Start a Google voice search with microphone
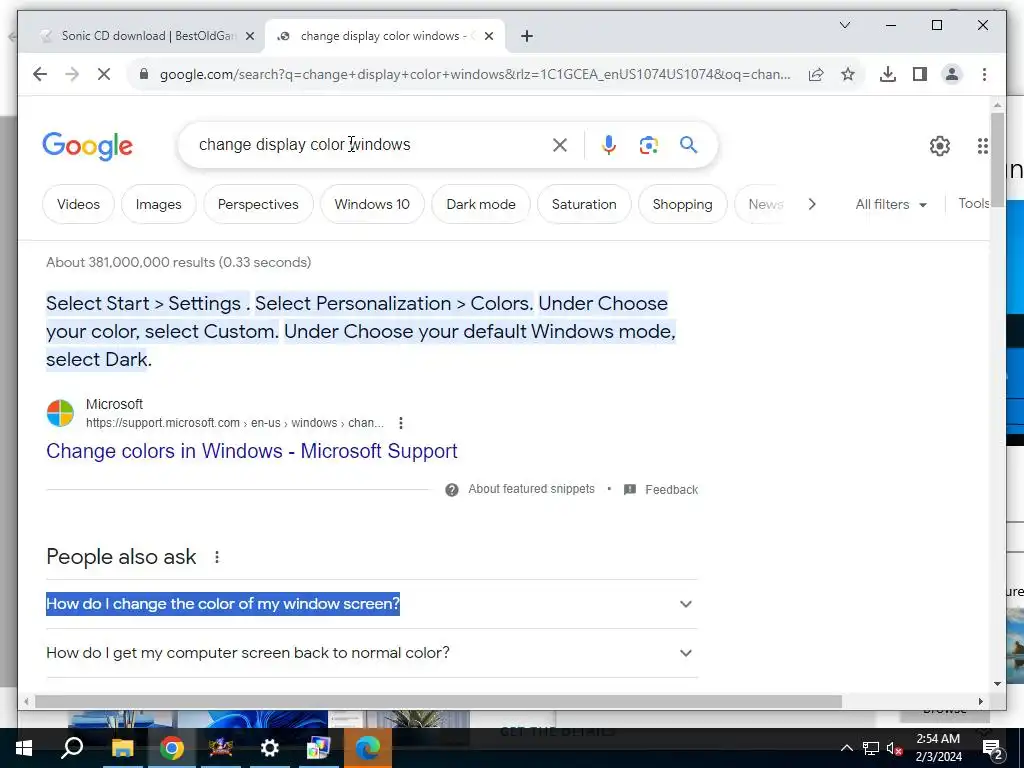This screenshot has width=1024, height=768. 609,145
